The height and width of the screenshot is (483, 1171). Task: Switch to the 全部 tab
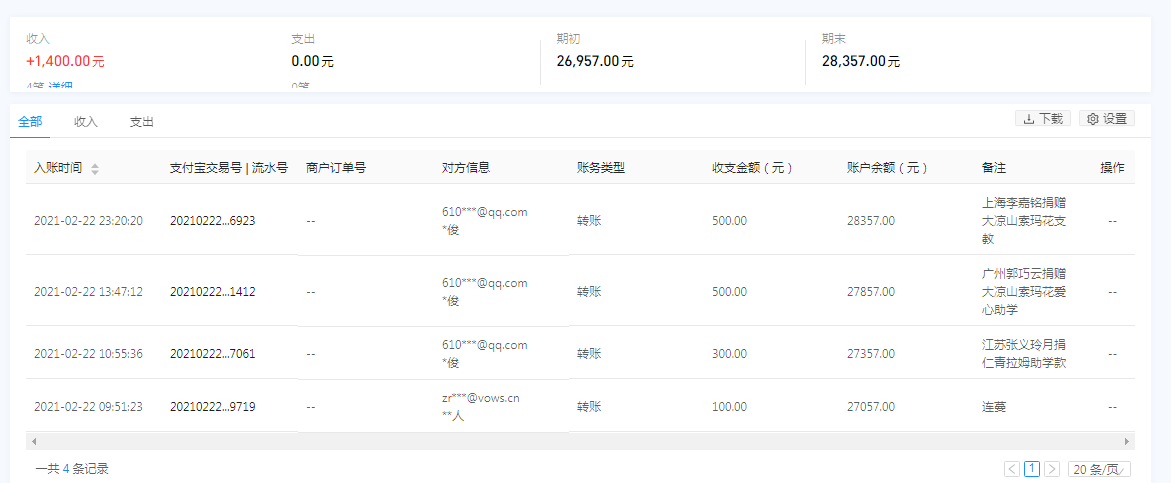coord(30,122)
